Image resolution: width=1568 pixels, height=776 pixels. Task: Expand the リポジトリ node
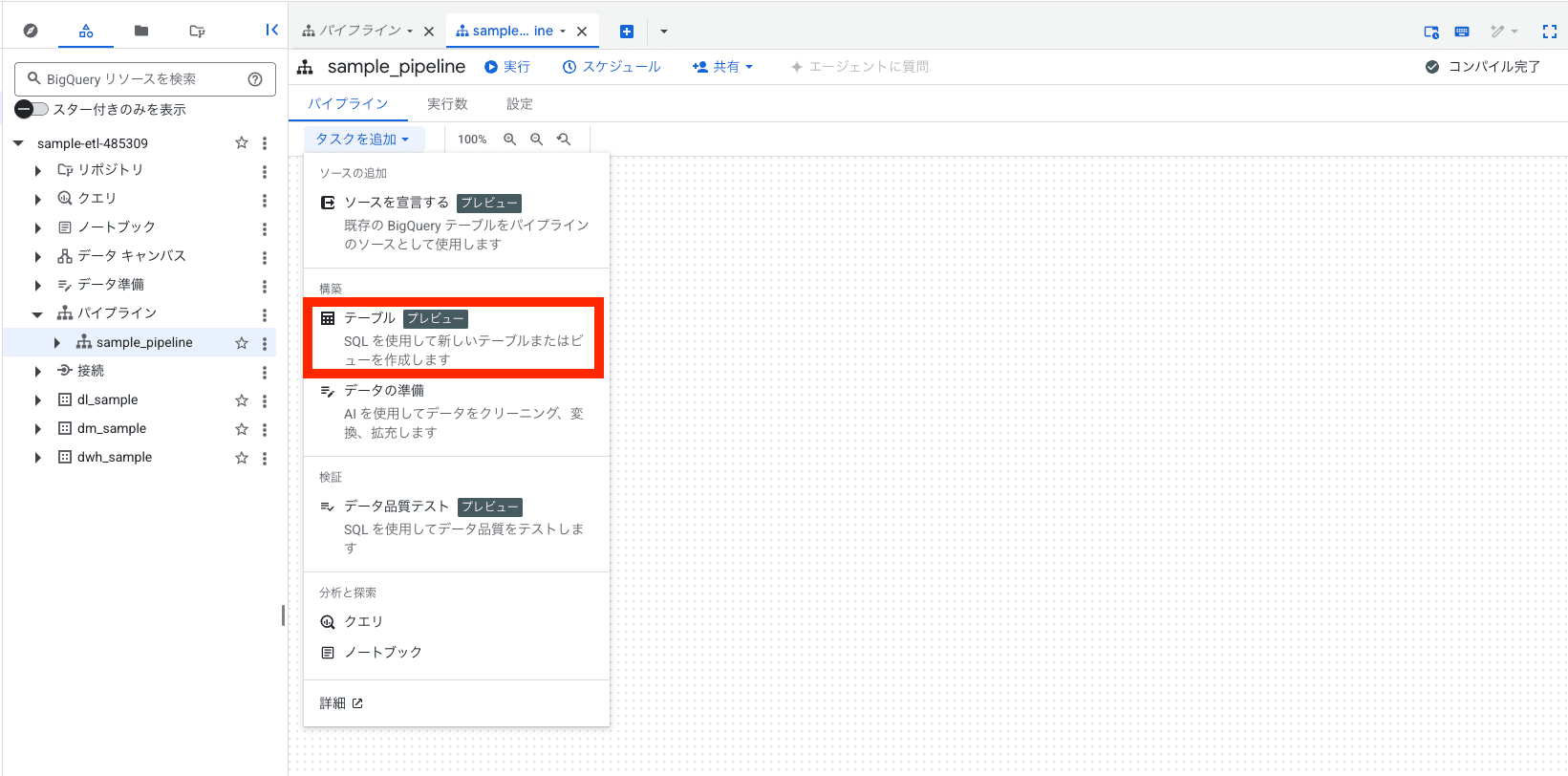[x=37, y=171]
